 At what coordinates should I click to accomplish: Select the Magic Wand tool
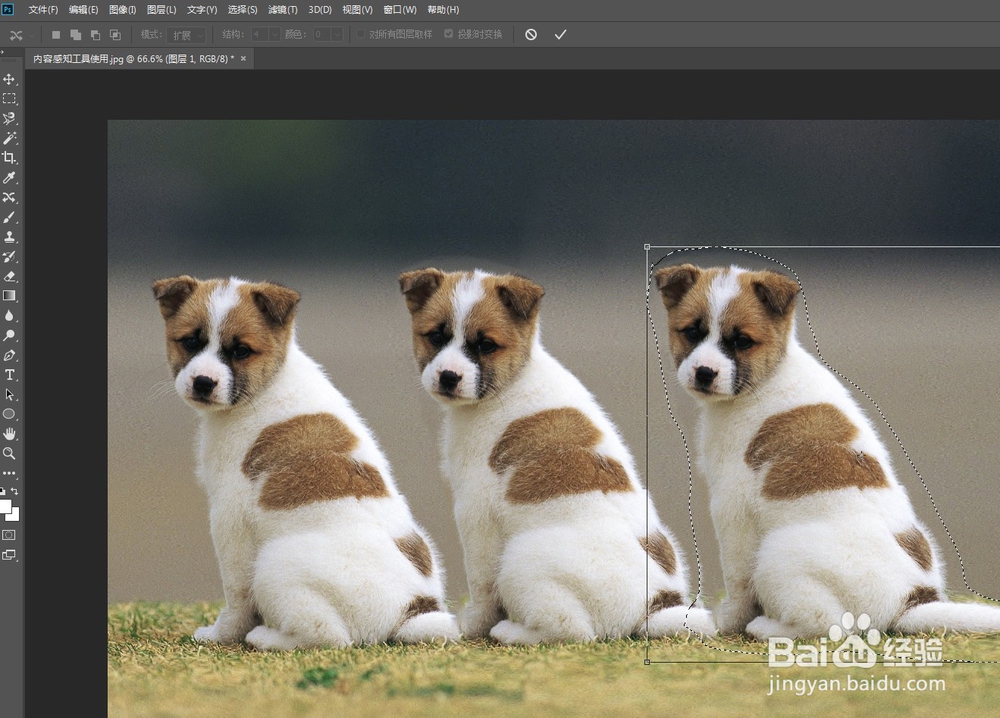(x=9, y=138)
